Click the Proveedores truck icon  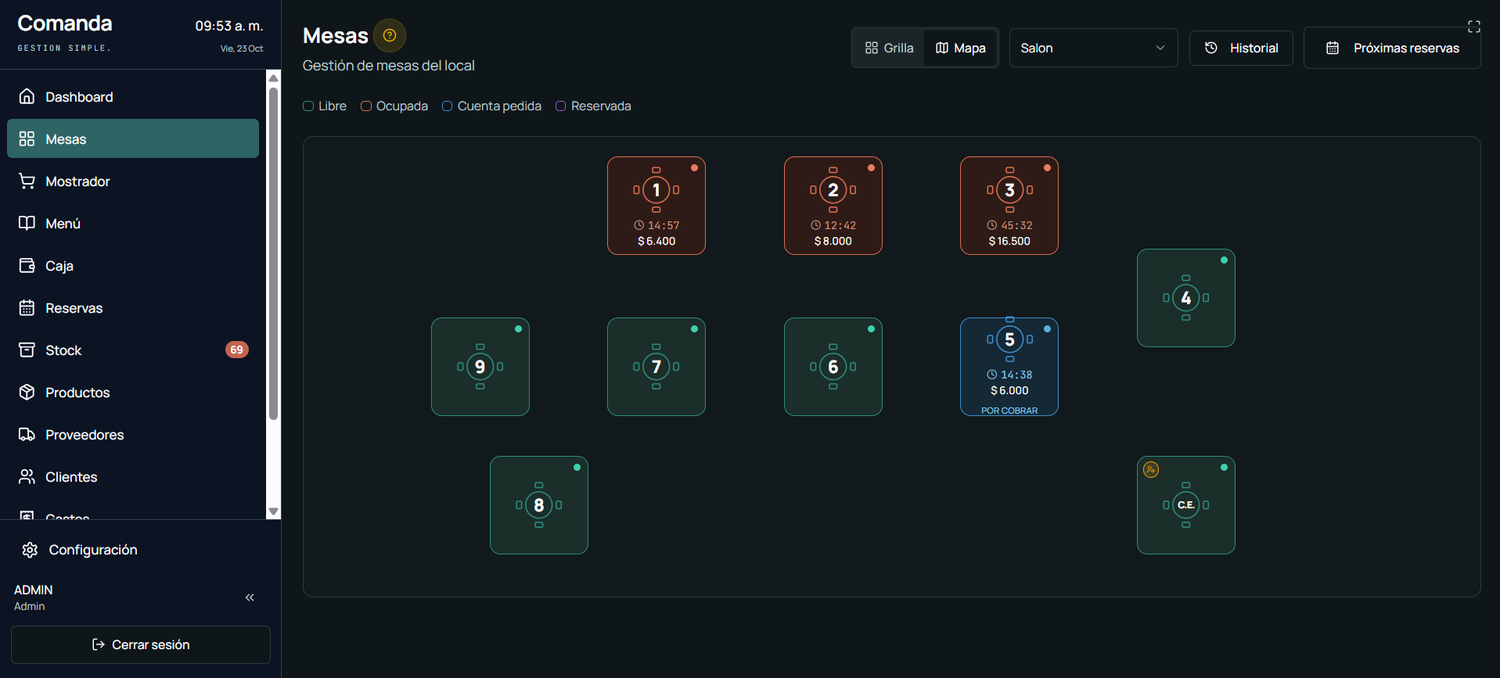coord(27,435)
